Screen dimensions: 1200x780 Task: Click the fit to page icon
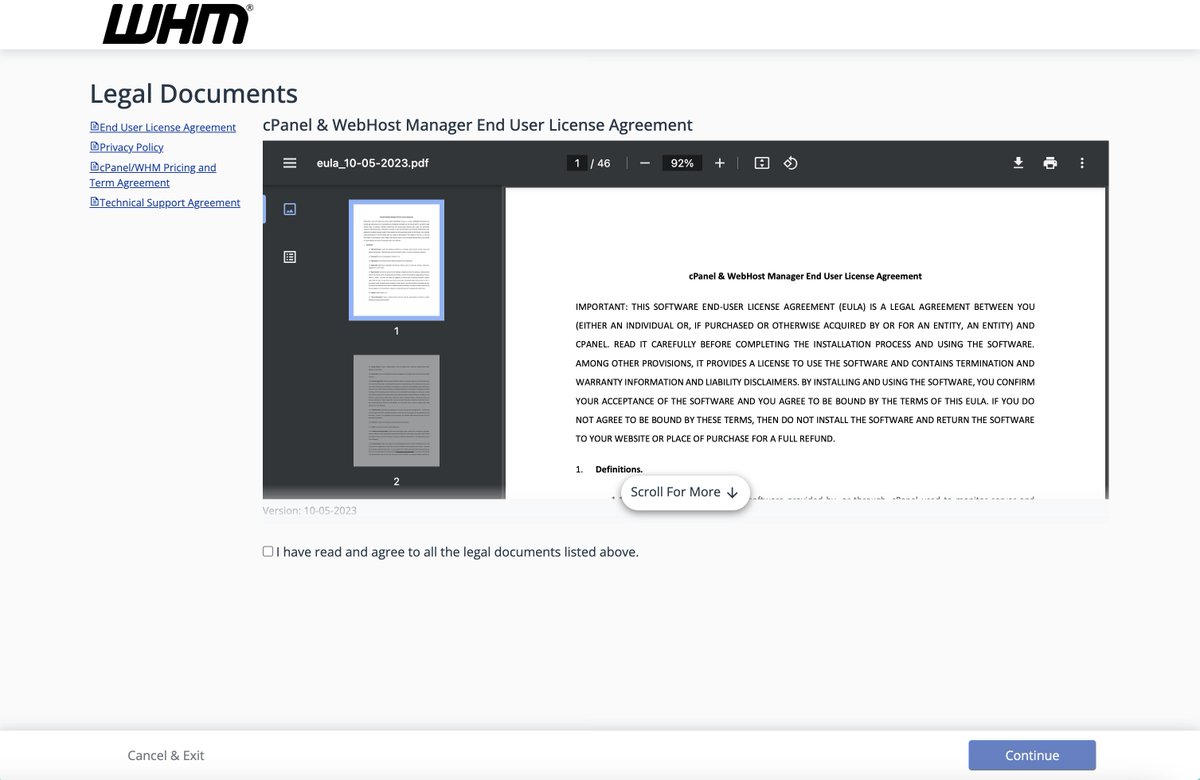pyautogui.click(x=762, y=163)
